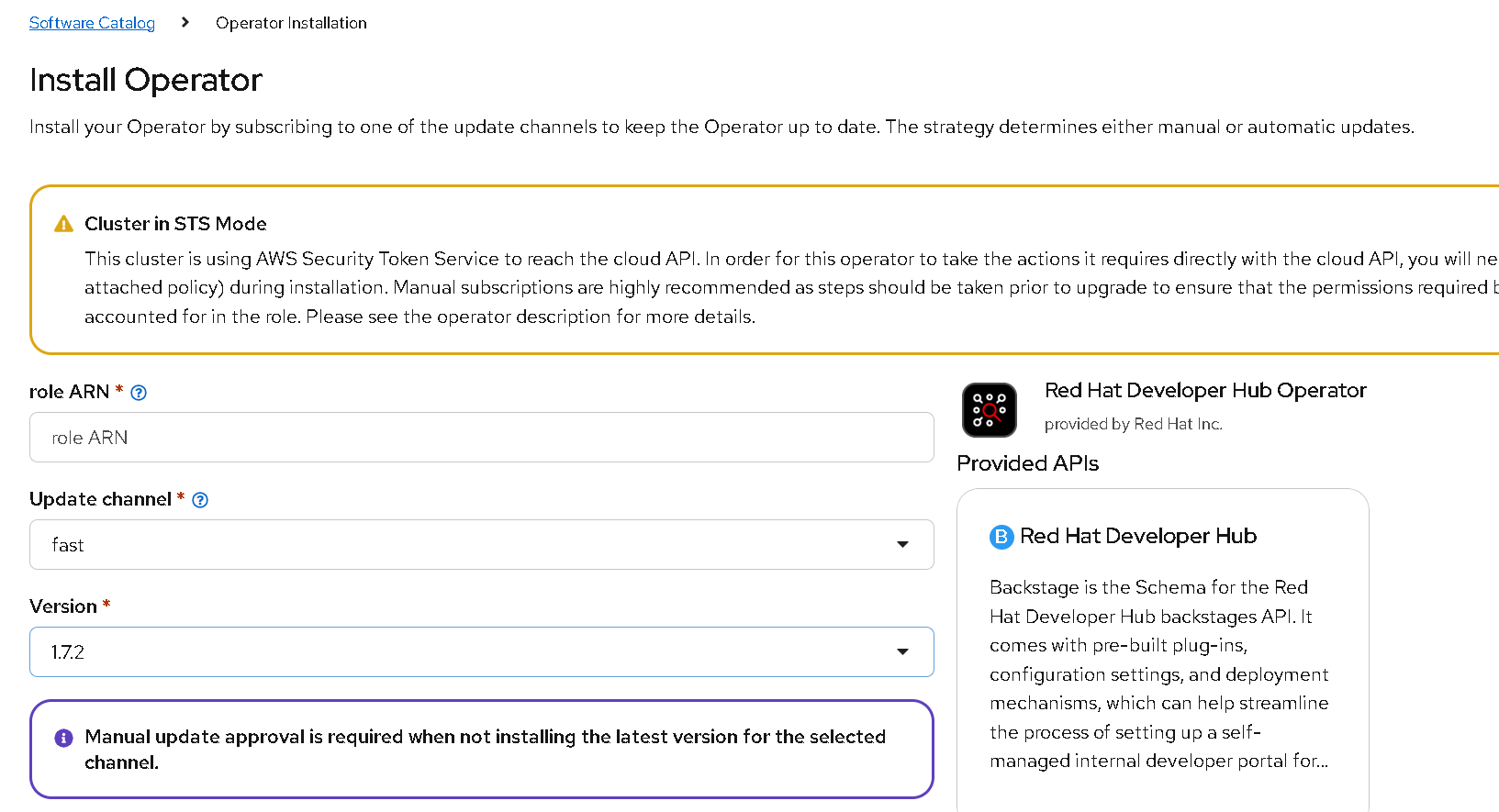Click the STS Mode warning triangle icon
Viewport: 1499px width, 812px height.
point(63,224)
